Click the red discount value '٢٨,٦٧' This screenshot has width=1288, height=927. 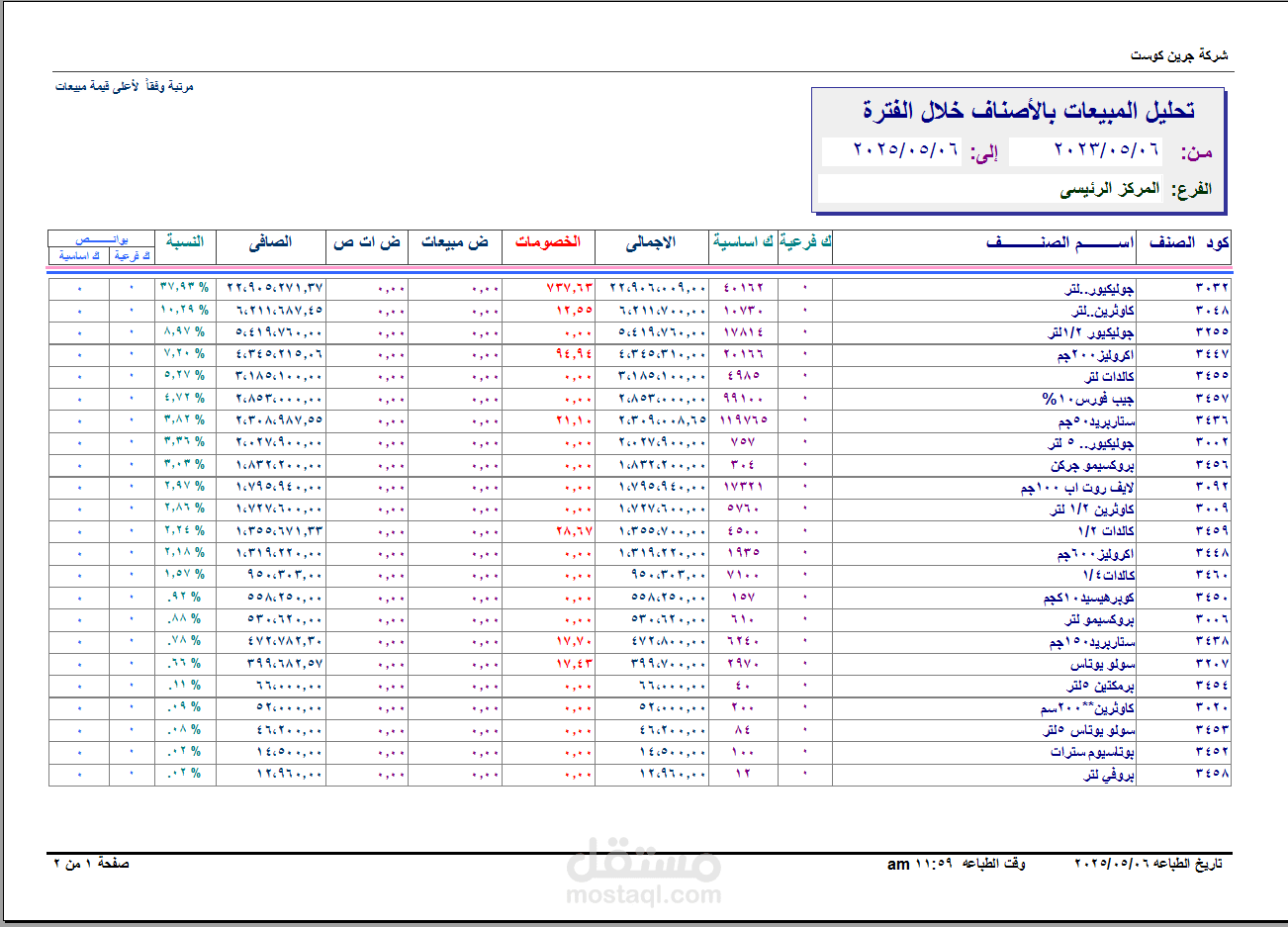pyautogui.click(x=574, y=531)
